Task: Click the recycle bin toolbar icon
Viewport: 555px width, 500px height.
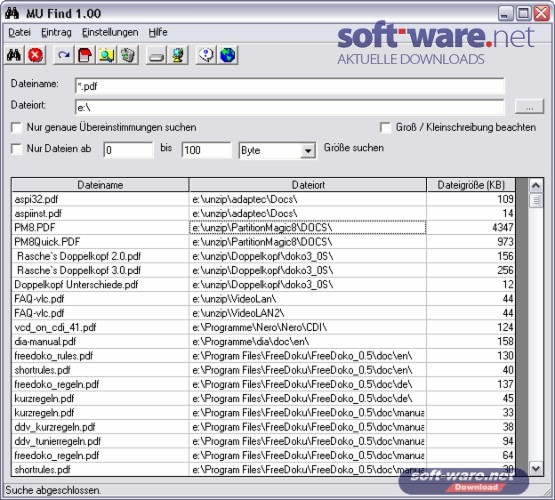Action: (x=128, y=55)
